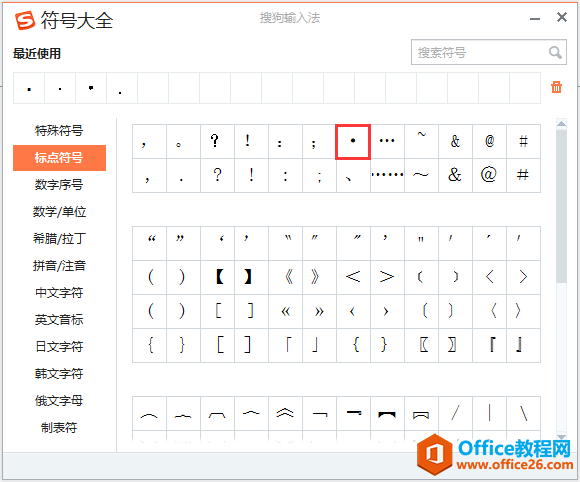Insert the backslash symbol
The image size is (580, 482).
click(523, 413)
